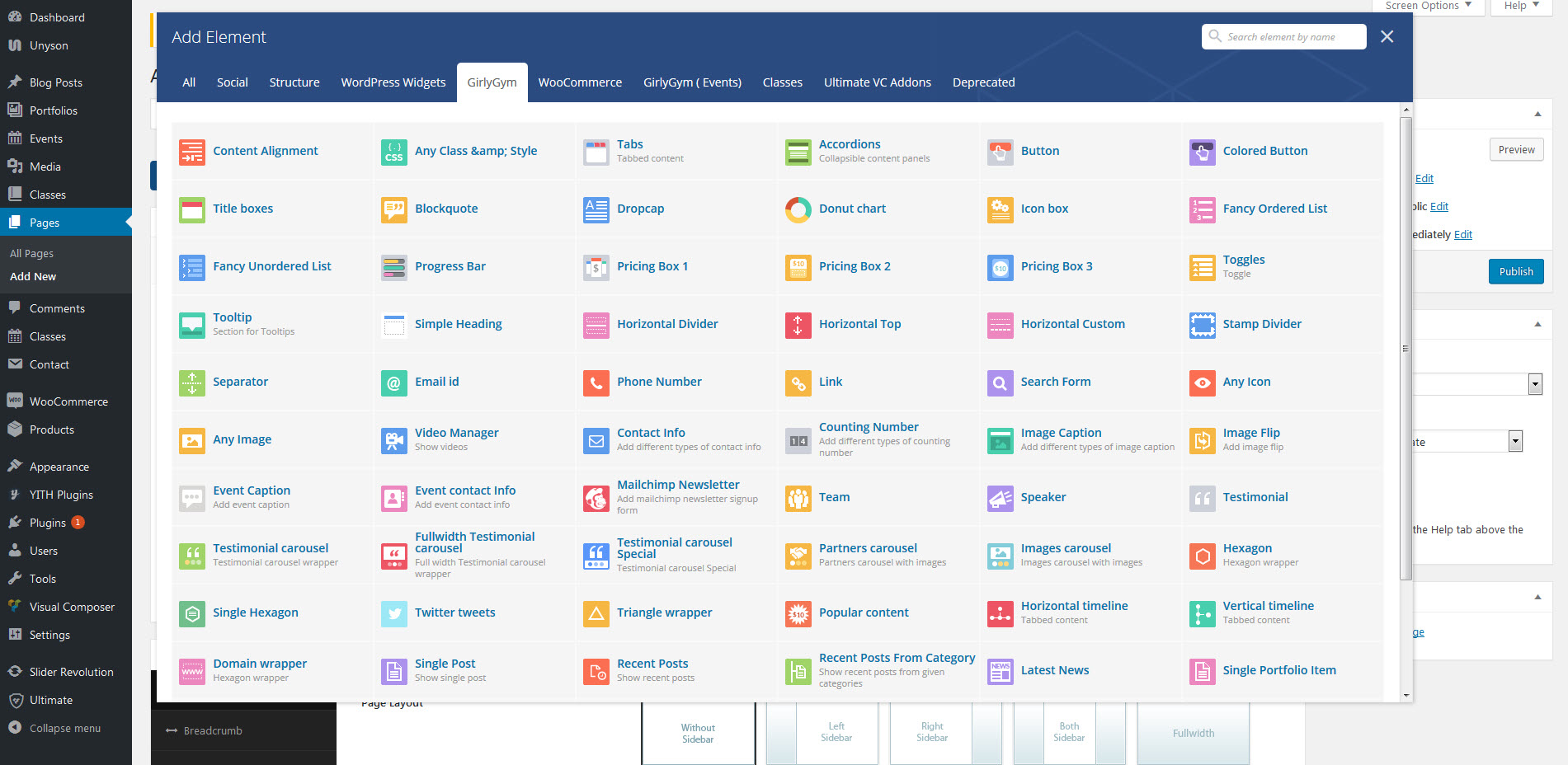Insert the Donut chart icon
The image size is (1568, 765).
(798, 209)
